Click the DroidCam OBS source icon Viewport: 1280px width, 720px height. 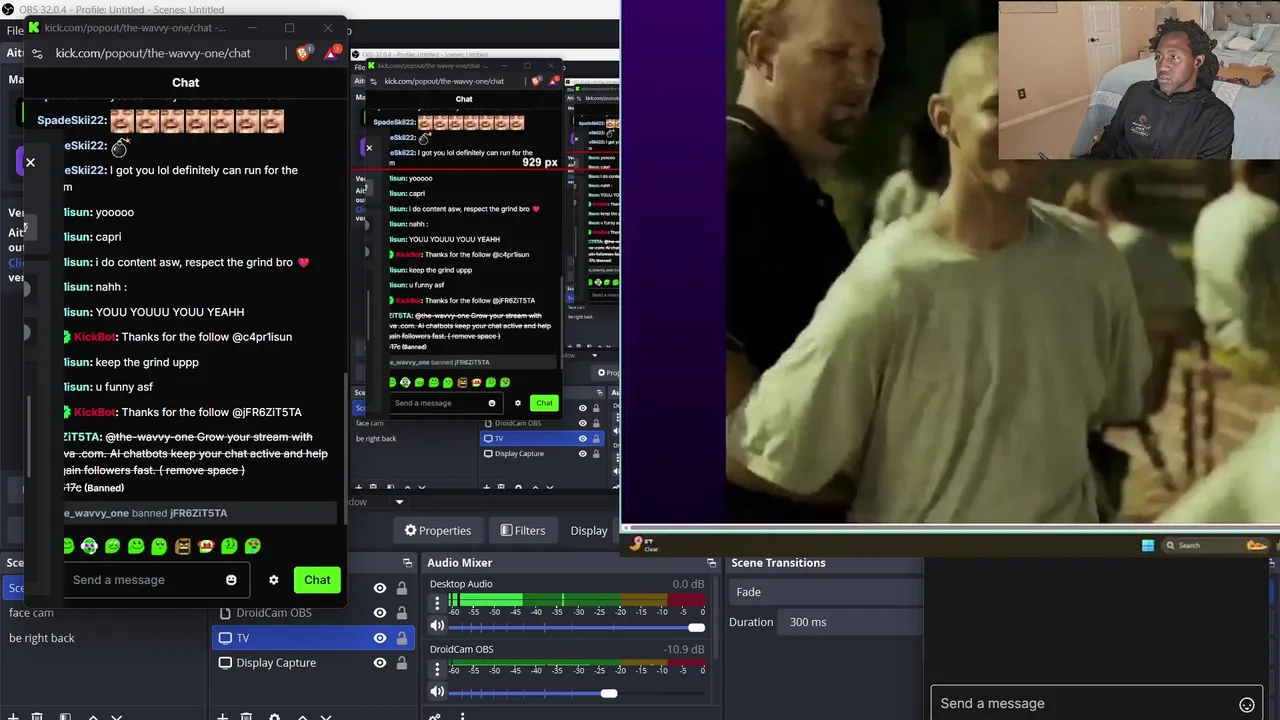pos(225,613)
